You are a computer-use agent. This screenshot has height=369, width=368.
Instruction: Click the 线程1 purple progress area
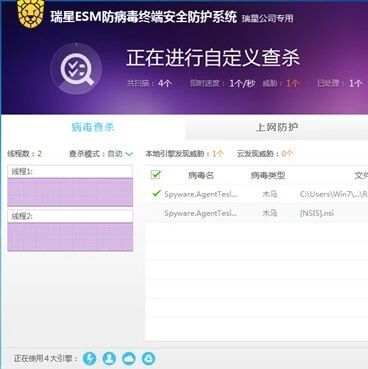(70, 192)
